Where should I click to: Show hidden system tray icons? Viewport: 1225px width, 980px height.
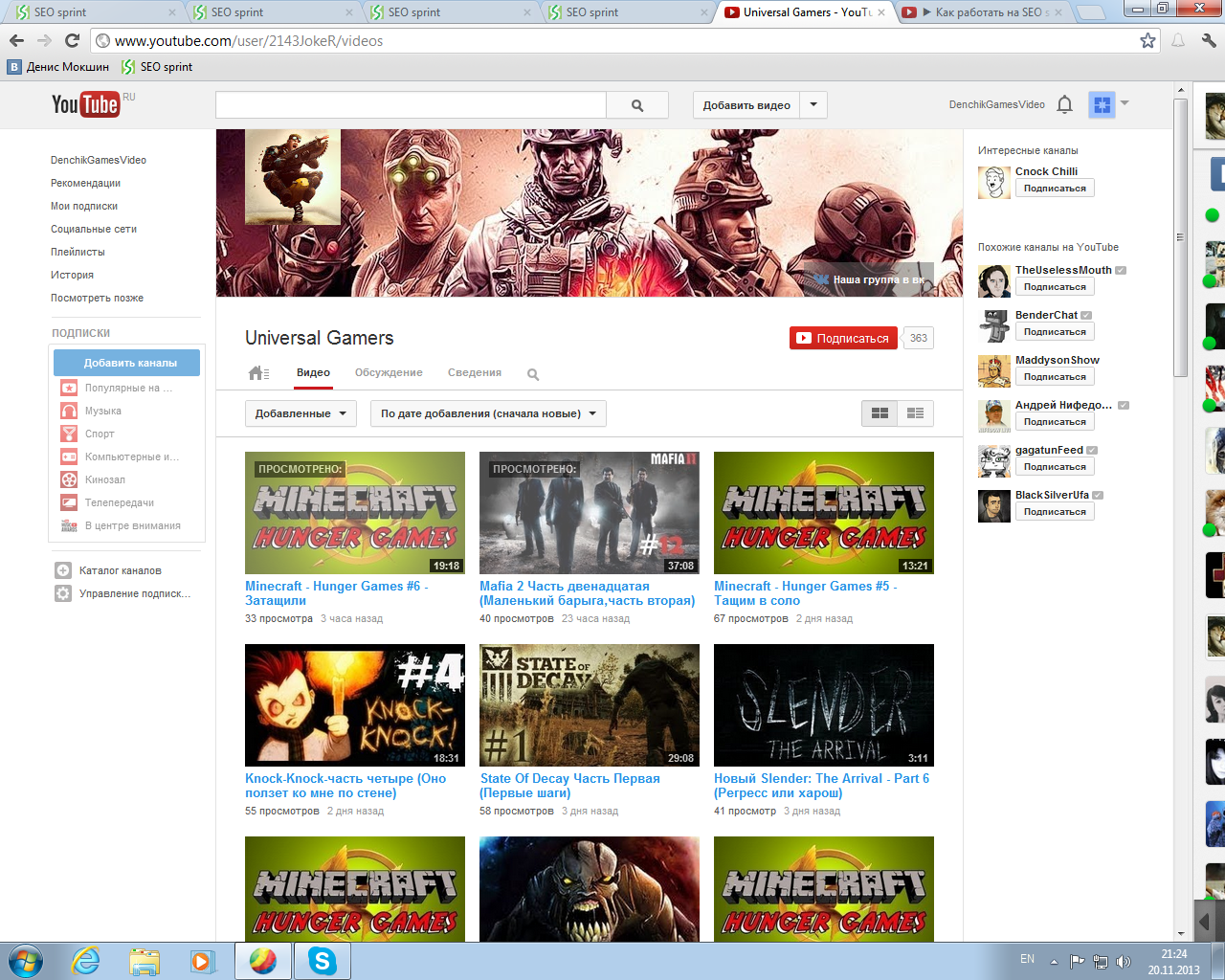1054,962
